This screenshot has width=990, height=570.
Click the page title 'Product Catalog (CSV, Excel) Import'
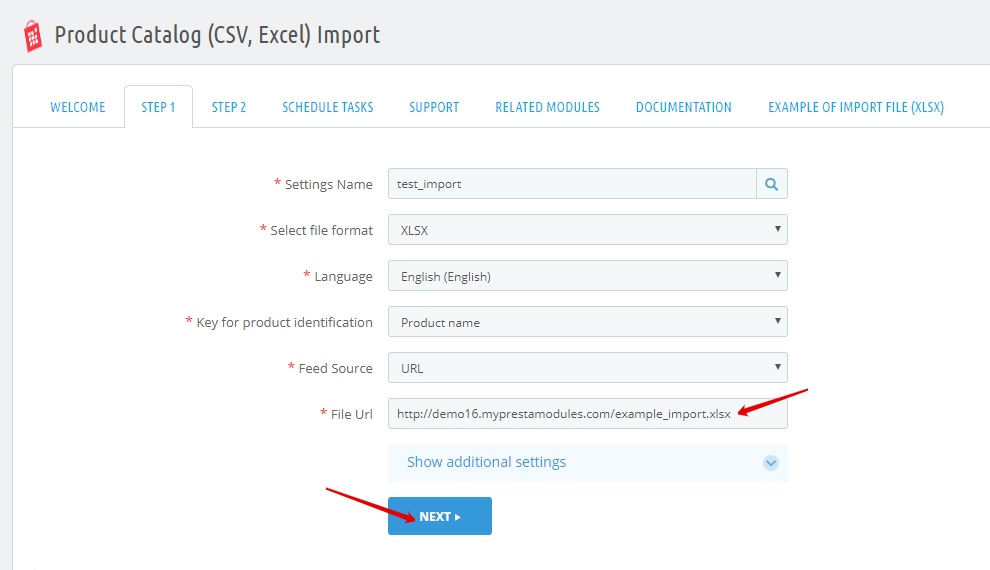(217, 35)
